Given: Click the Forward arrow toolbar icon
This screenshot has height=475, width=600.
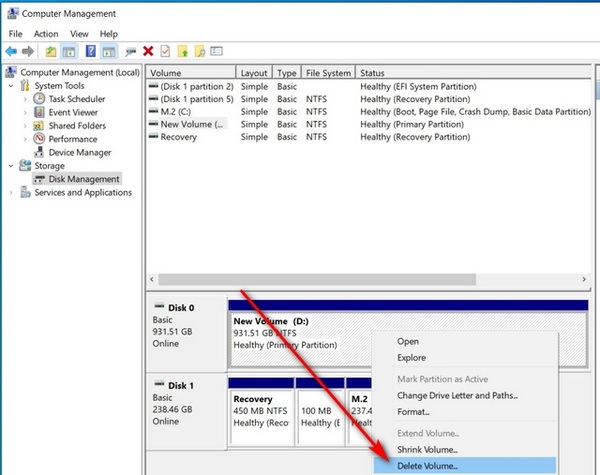Looking at the screenshot, I should [28, 51].
